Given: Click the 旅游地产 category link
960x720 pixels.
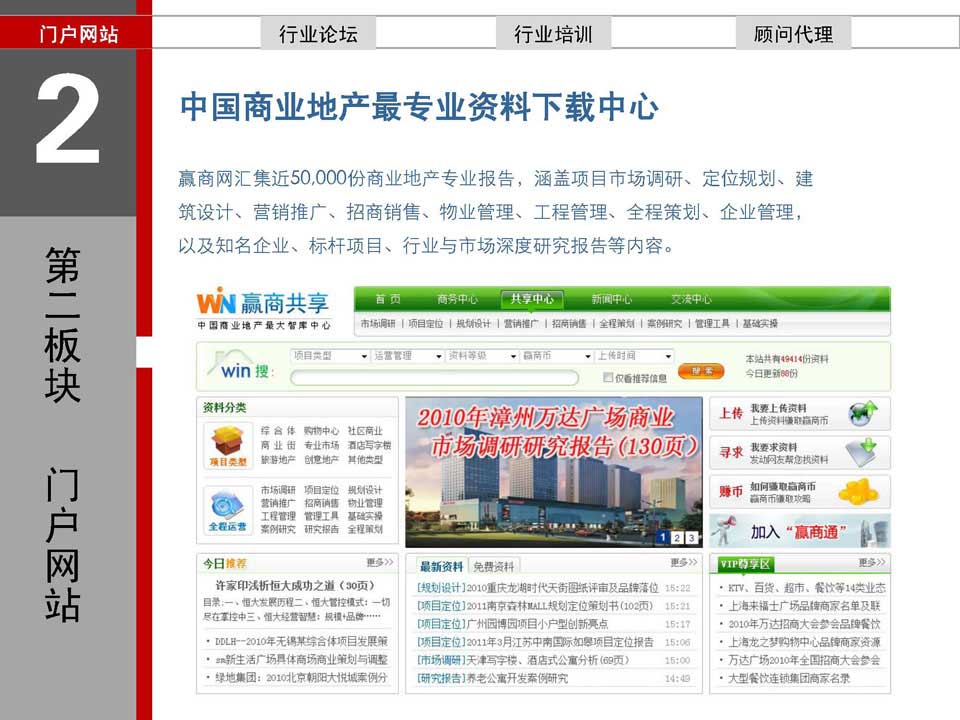Looking at the screenshot, I should (278, 459).
